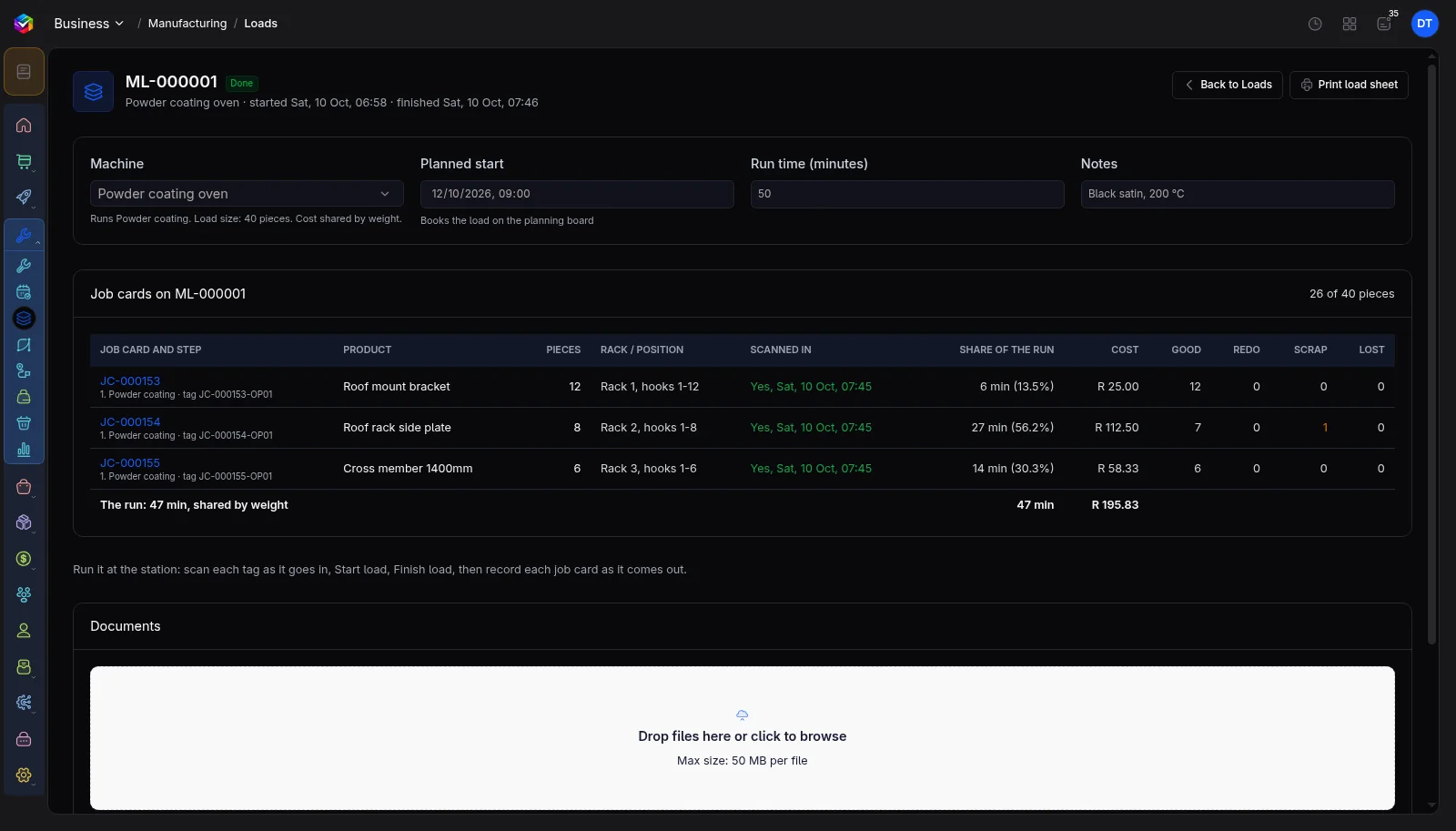Click Back to Loads button
Screen dimensions: 1456x831
click(x=1228, y=85)
